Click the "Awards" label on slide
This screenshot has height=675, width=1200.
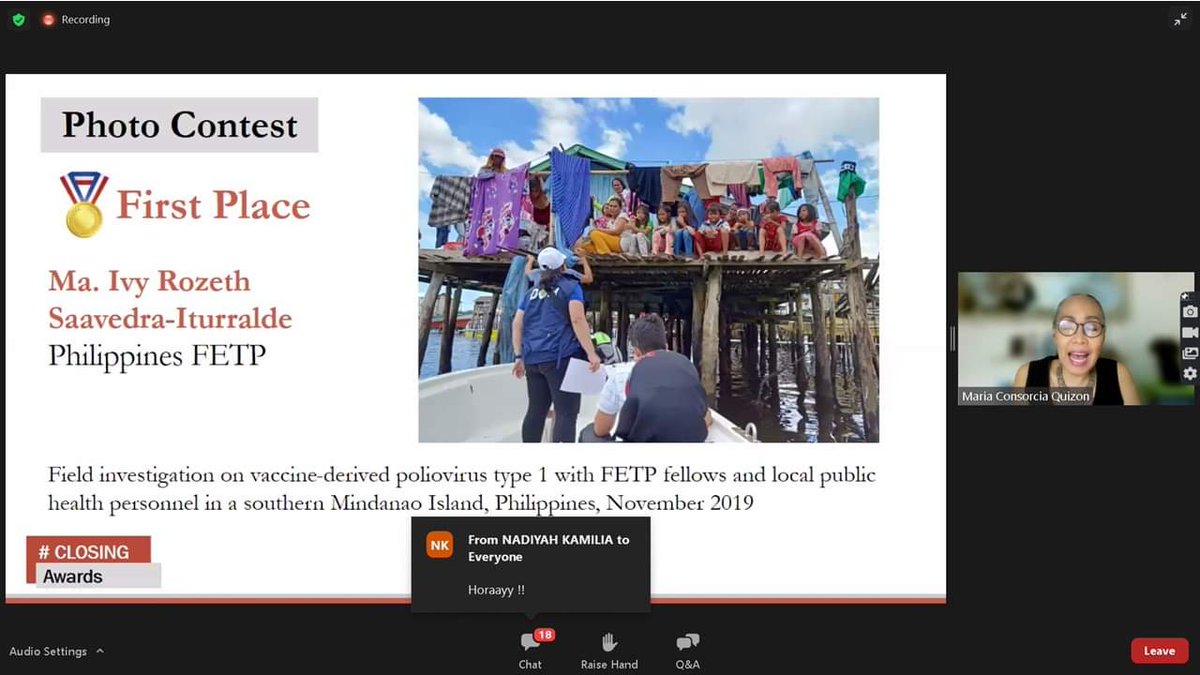73,577
